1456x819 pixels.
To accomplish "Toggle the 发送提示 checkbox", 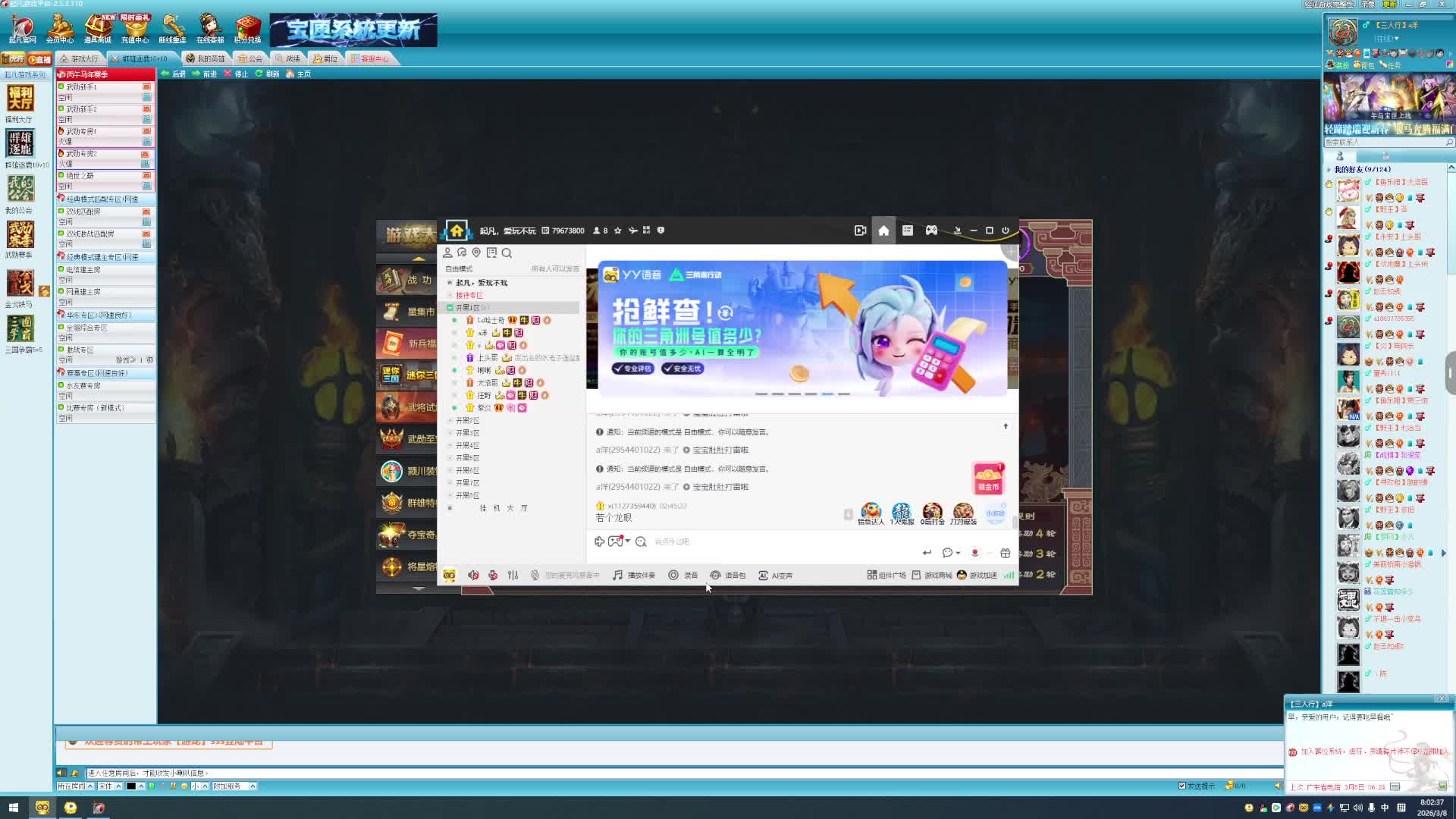I will (x=1181, y=786).
